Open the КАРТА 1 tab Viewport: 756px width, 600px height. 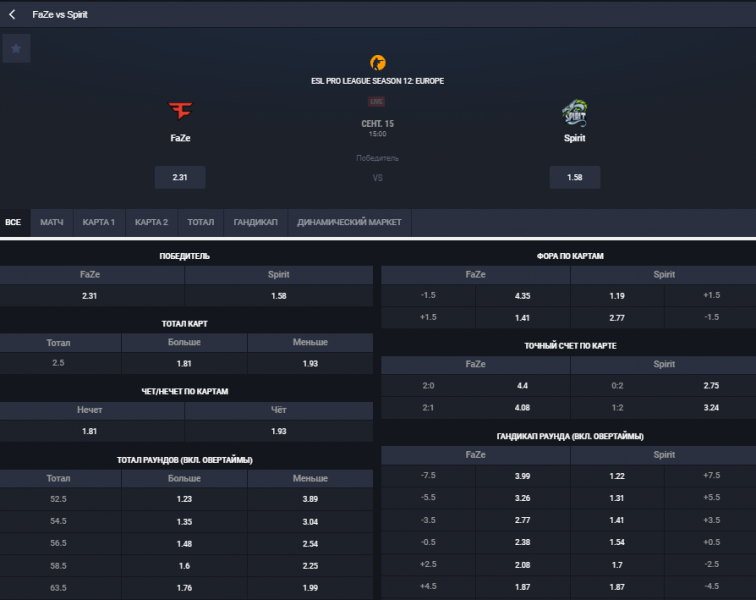point(99,222)
